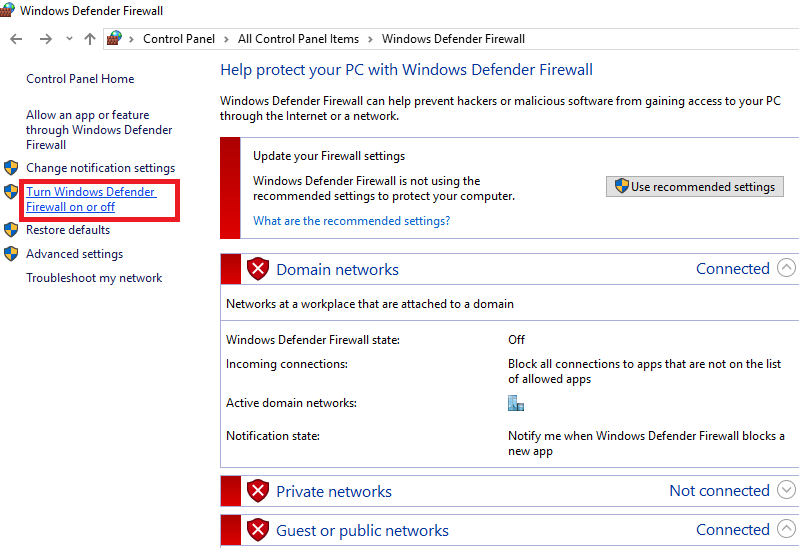The image size is (799, 548).
Task: Click Connected status of Guest or public networks
Action: pyautogui.click(x=733, y=530)
